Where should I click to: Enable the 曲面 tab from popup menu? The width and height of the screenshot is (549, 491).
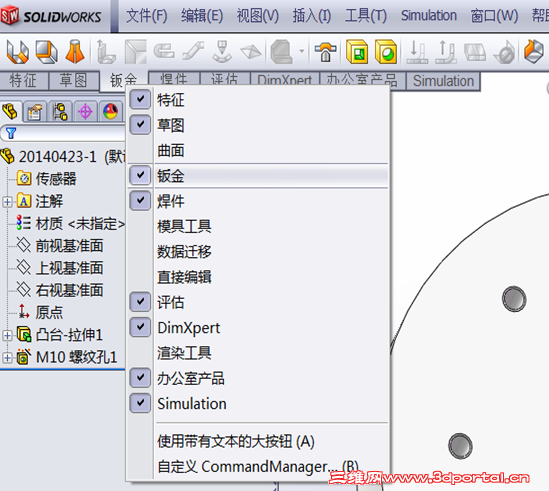tap(258, 151)
